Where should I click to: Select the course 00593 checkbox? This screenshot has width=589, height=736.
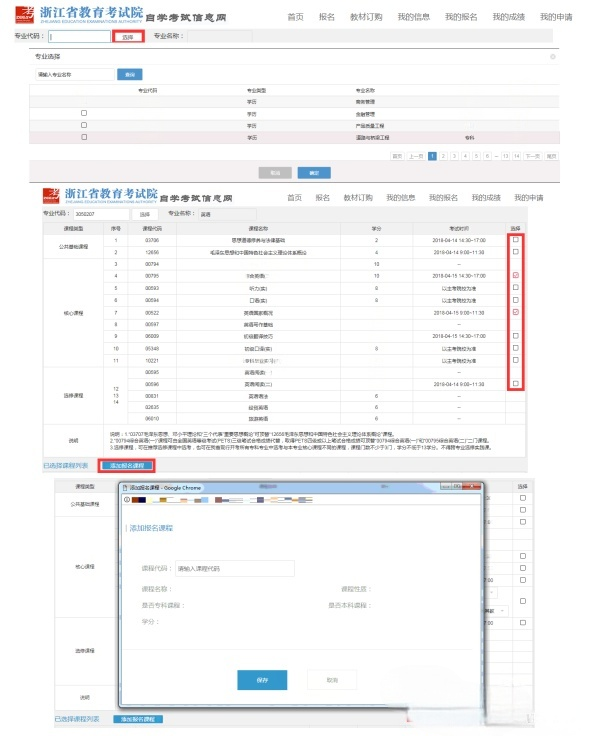[516, 287]
